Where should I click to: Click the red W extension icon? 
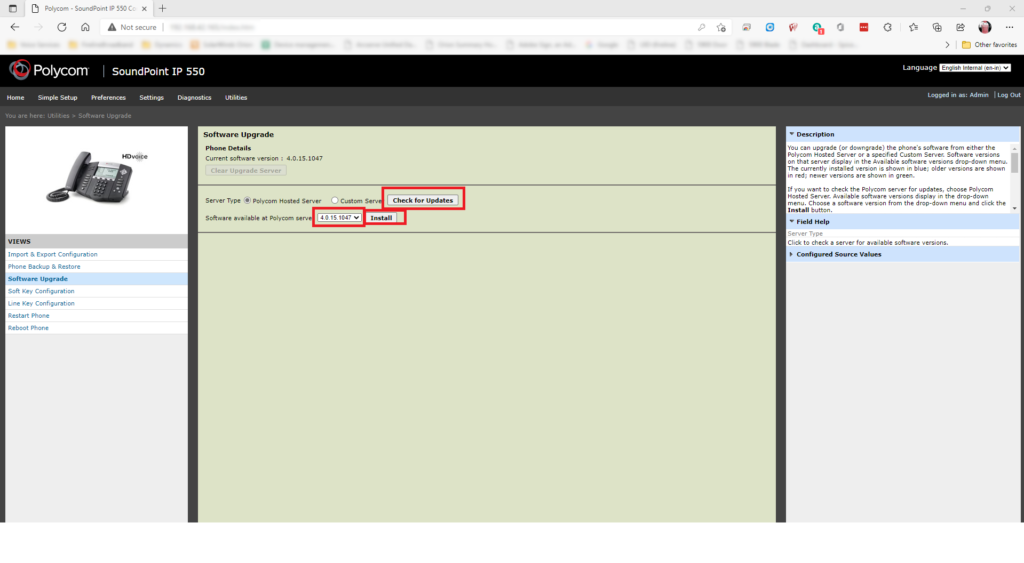coord(793,27)
